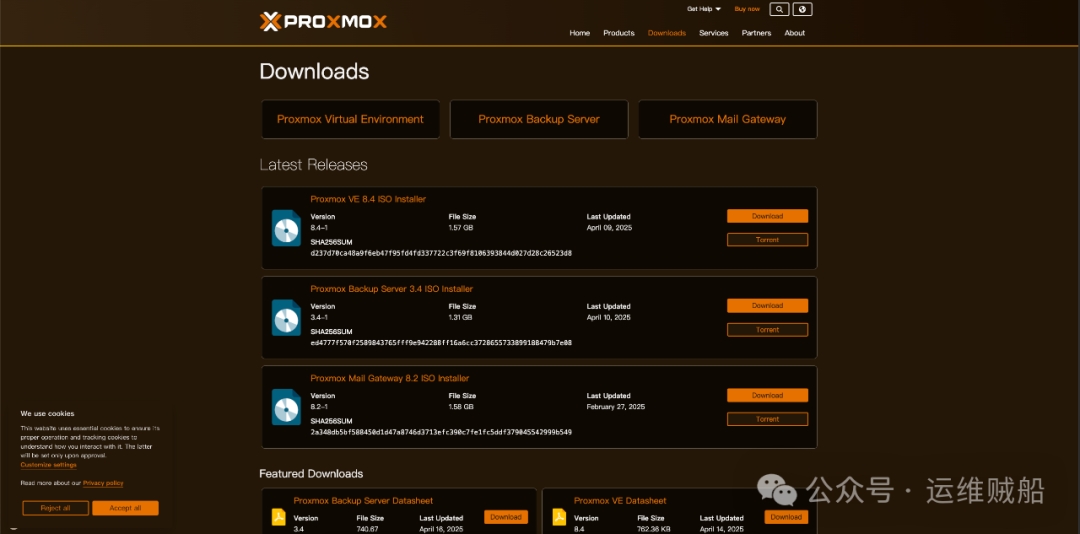Download Proxmox Backup Server 3.4 ISO
Viewport: 1080px width, 534px height.
pos(767,305)
